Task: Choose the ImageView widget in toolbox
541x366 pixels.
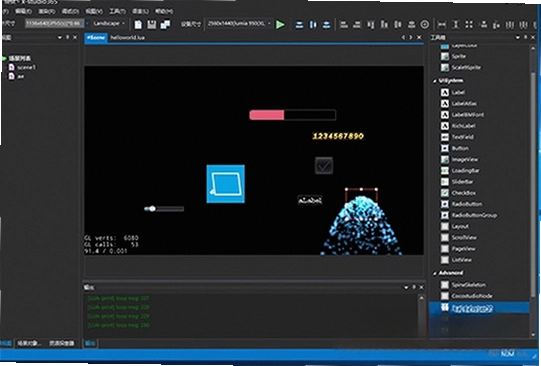Action: click(465, 159)
